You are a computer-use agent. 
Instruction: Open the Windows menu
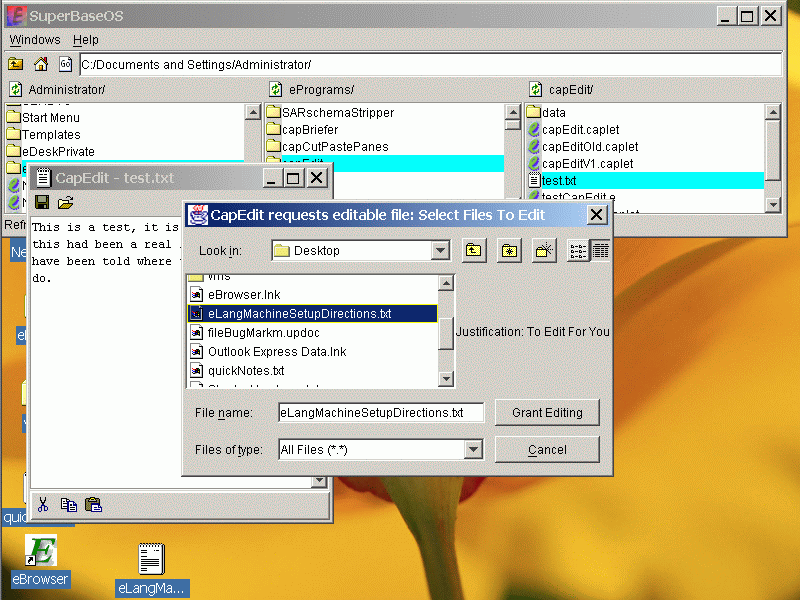point(35,40)
